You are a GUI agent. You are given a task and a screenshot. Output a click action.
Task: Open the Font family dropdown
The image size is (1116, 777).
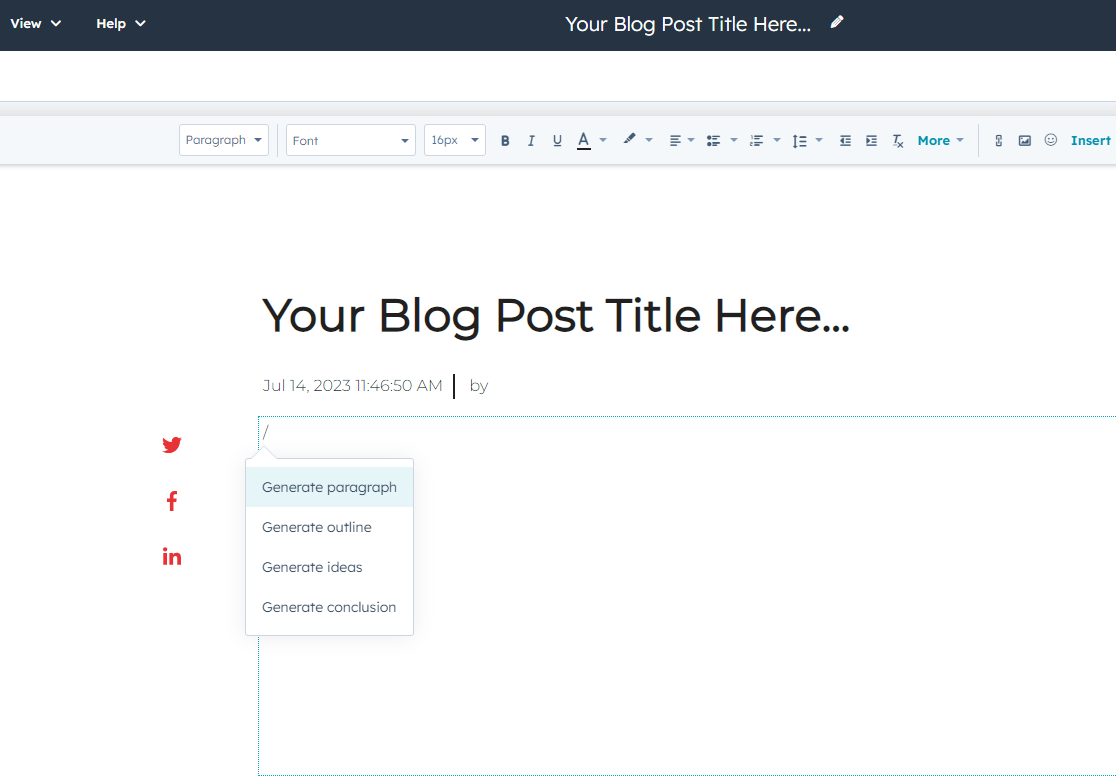[x=351, y=140]
